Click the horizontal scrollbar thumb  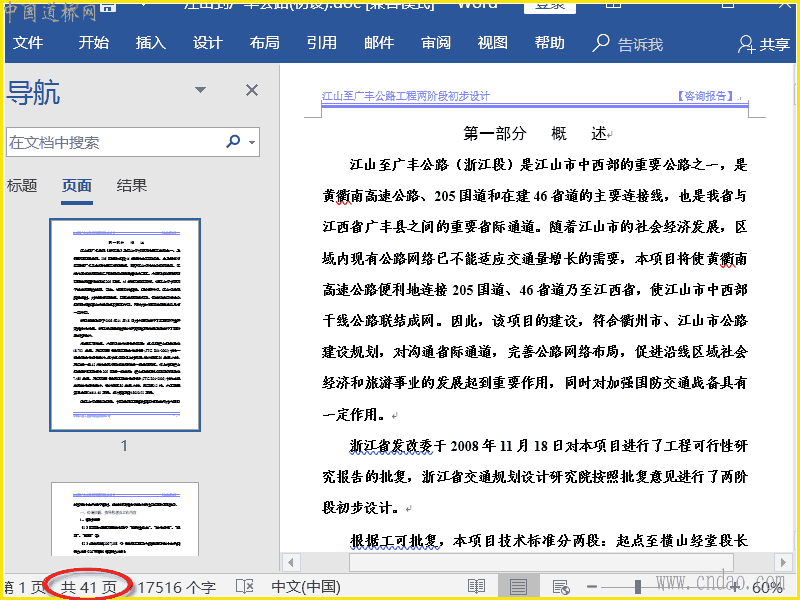541,563
